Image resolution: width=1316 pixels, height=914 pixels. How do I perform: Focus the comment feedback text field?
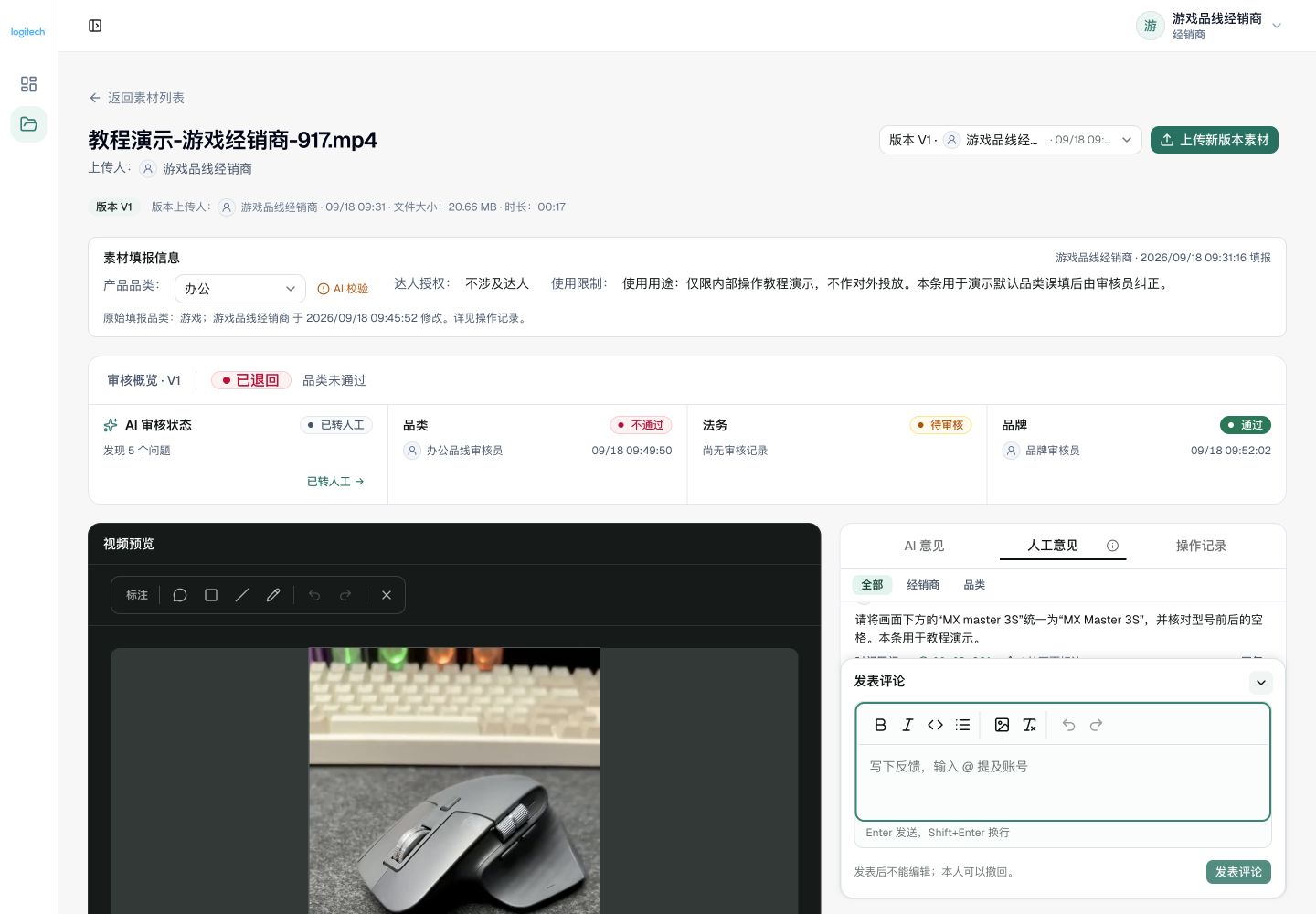pyautogui.click(x=1063, y=781)
